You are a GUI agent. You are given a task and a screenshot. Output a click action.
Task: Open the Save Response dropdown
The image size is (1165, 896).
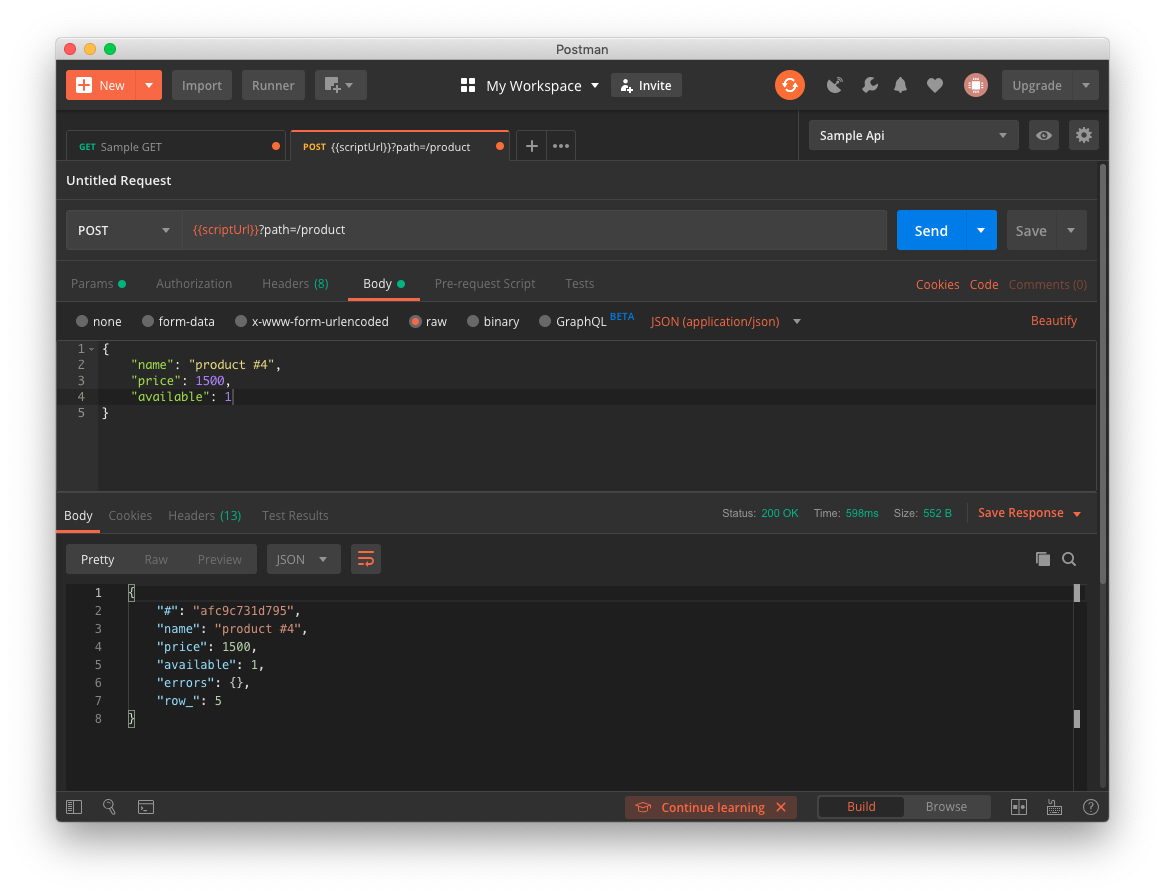(1029, 513)
